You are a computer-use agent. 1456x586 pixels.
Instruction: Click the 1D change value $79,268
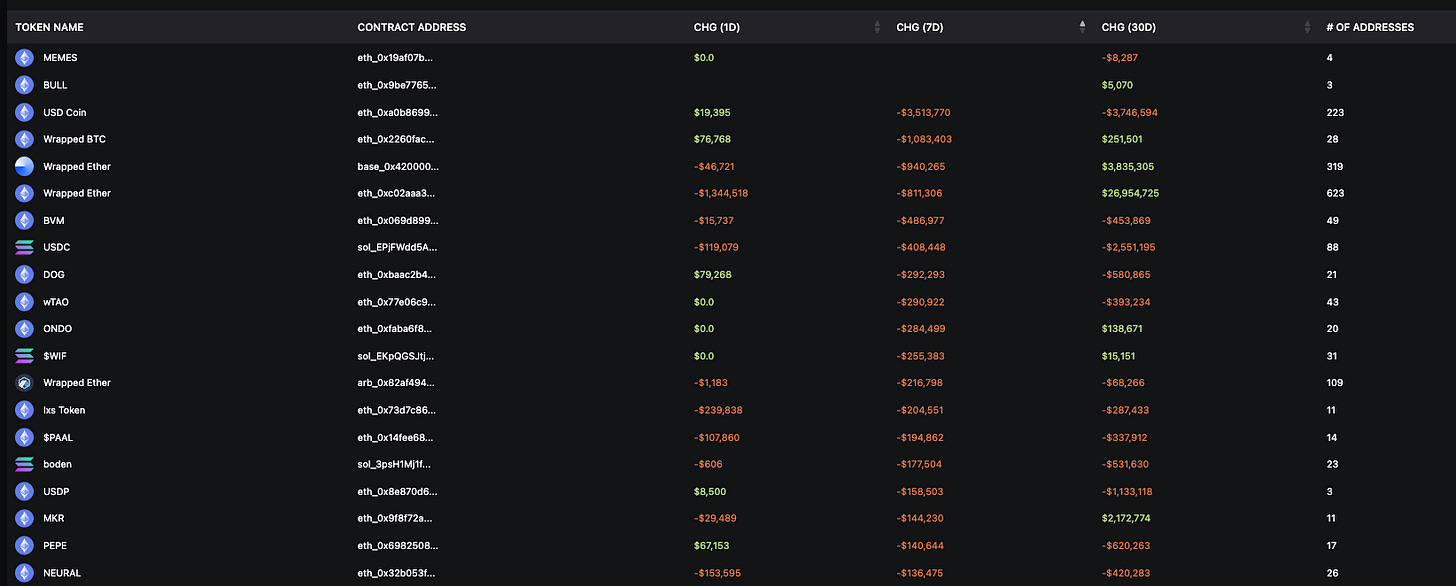coord(712,274)
